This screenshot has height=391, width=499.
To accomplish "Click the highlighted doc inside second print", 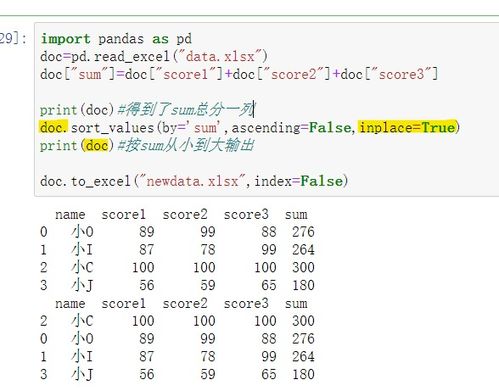I will click(97, 146).
